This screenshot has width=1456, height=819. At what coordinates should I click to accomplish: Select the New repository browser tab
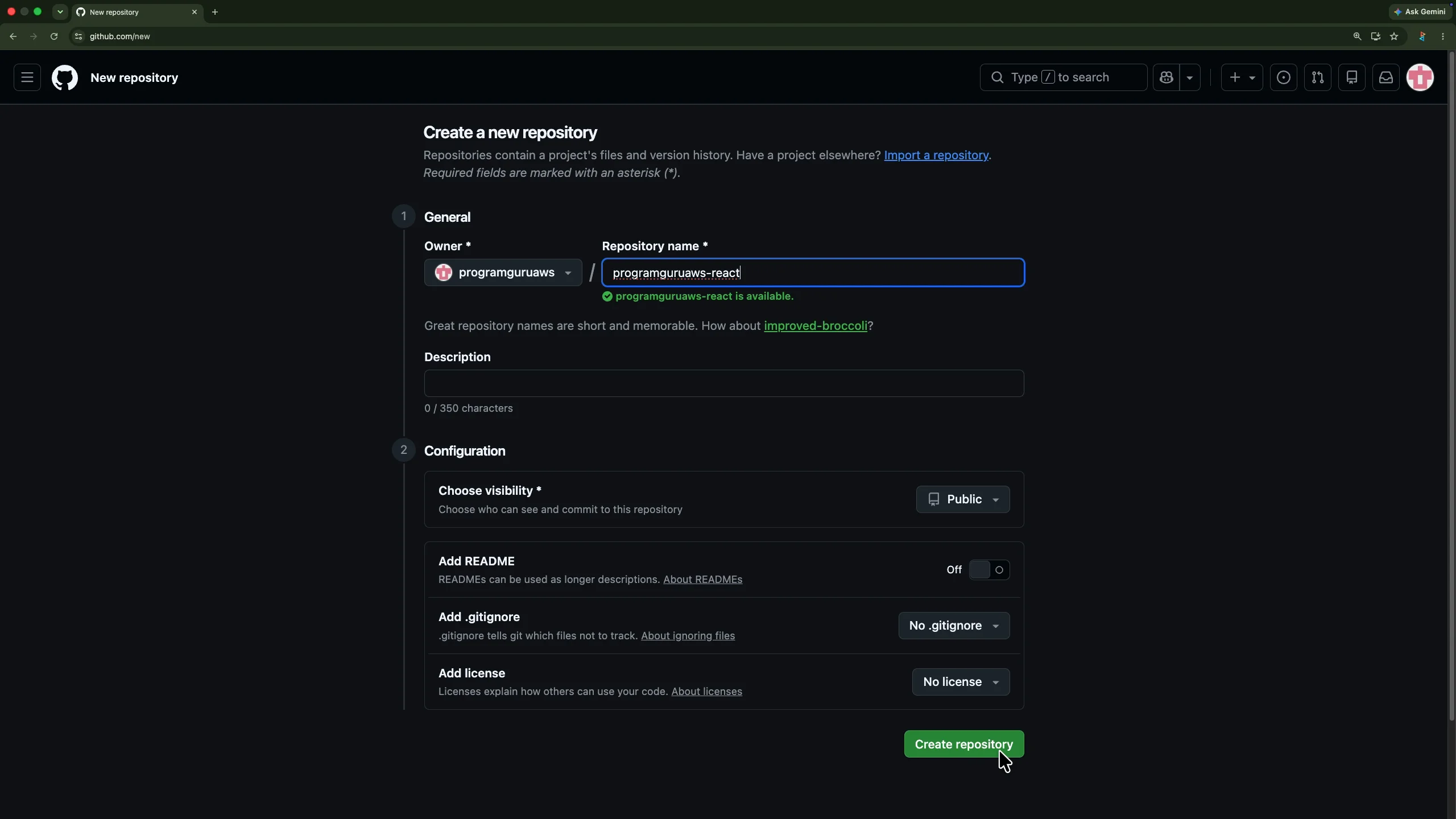(136, 12)
